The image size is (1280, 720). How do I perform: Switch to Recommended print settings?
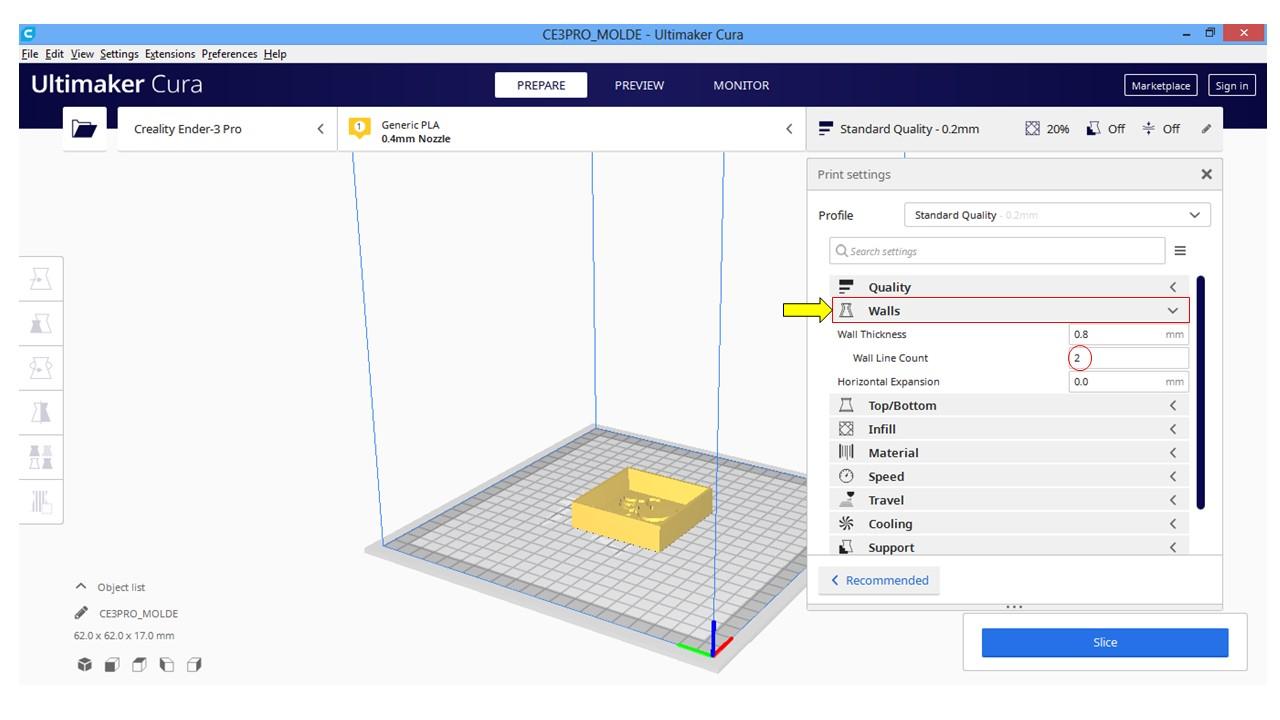[x=880, y=580]
